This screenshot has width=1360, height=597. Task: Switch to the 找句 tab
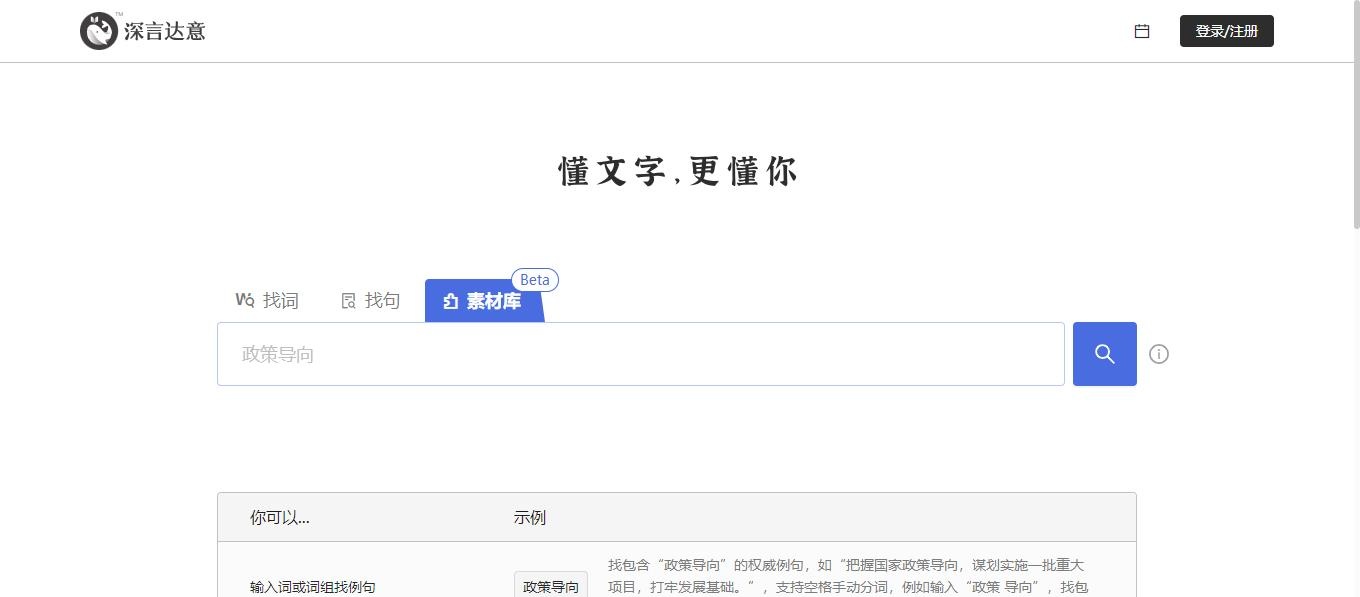(x=382, y=300)
